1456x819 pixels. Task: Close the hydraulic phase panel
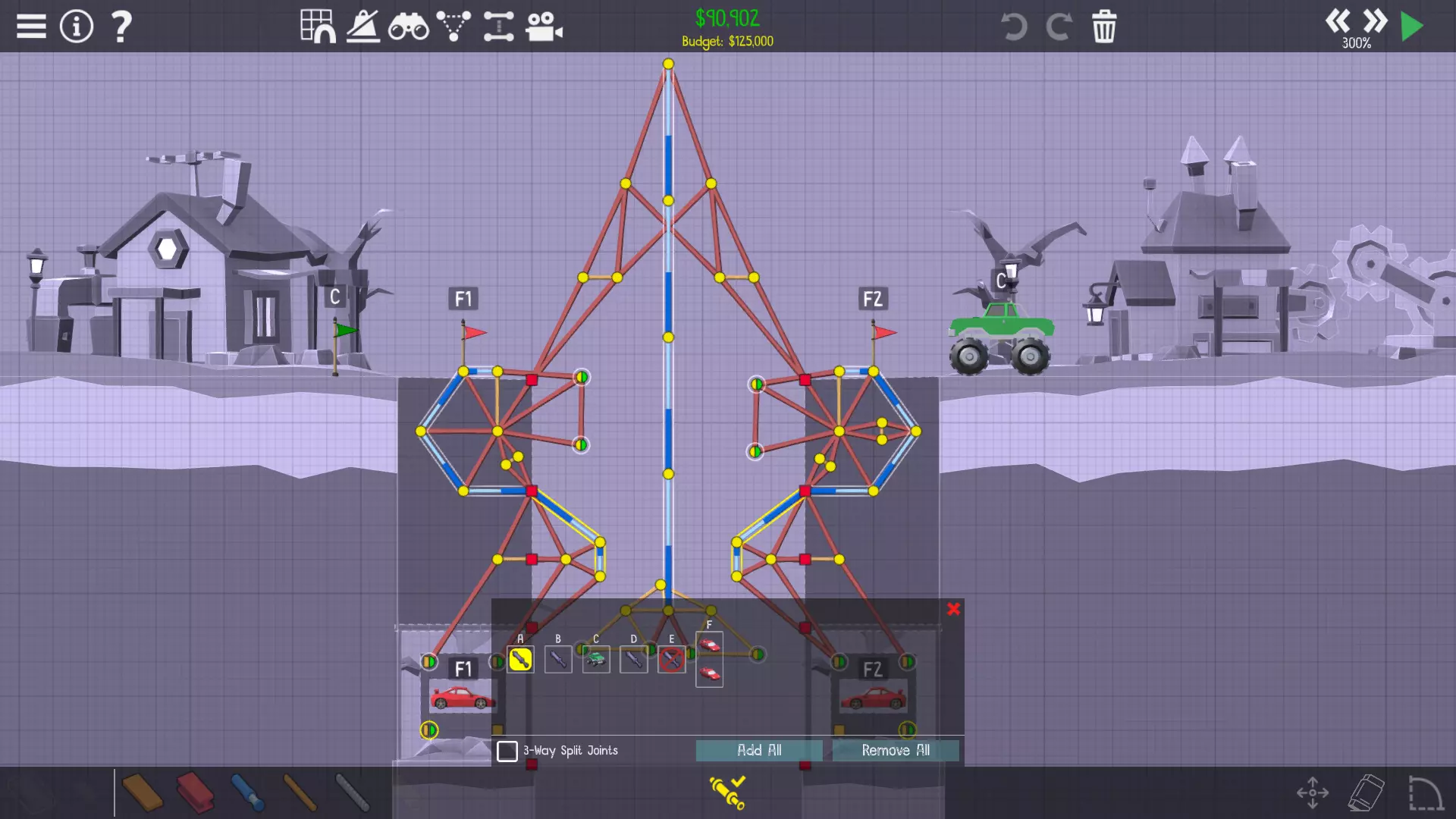click(953, 609)
